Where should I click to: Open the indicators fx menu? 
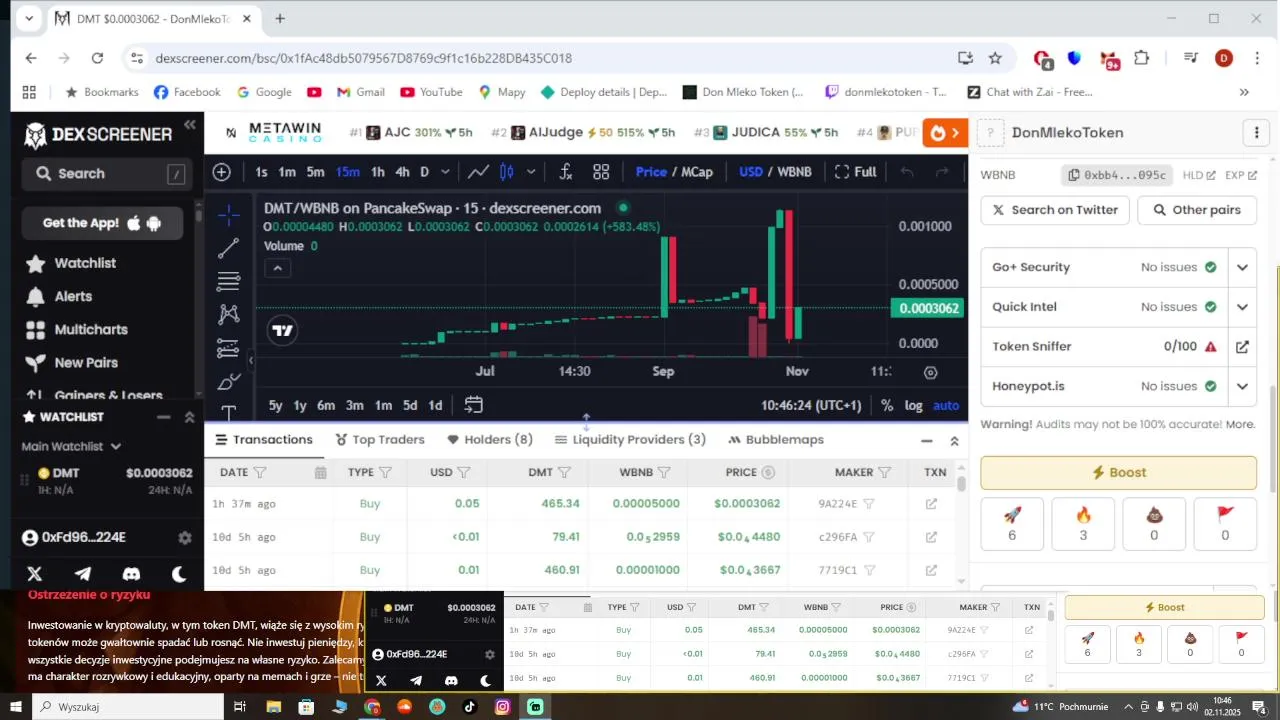pyautogui.click(x=565, y=172)
